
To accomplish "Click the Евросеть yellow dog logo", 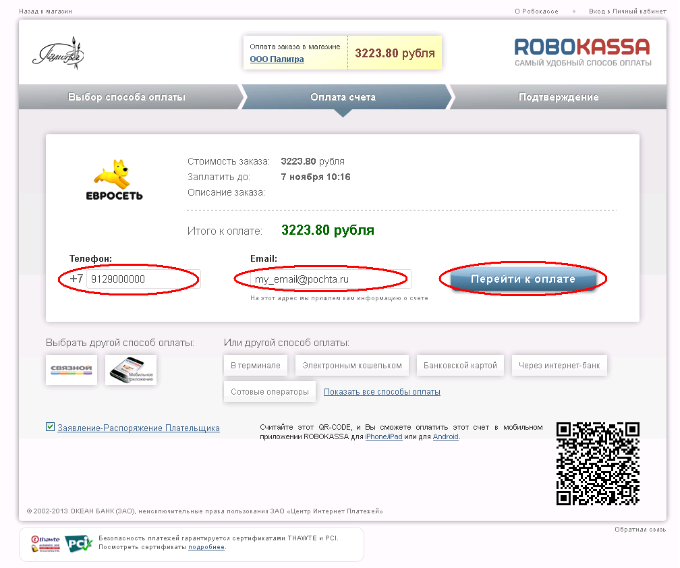I will click(114, 180).
